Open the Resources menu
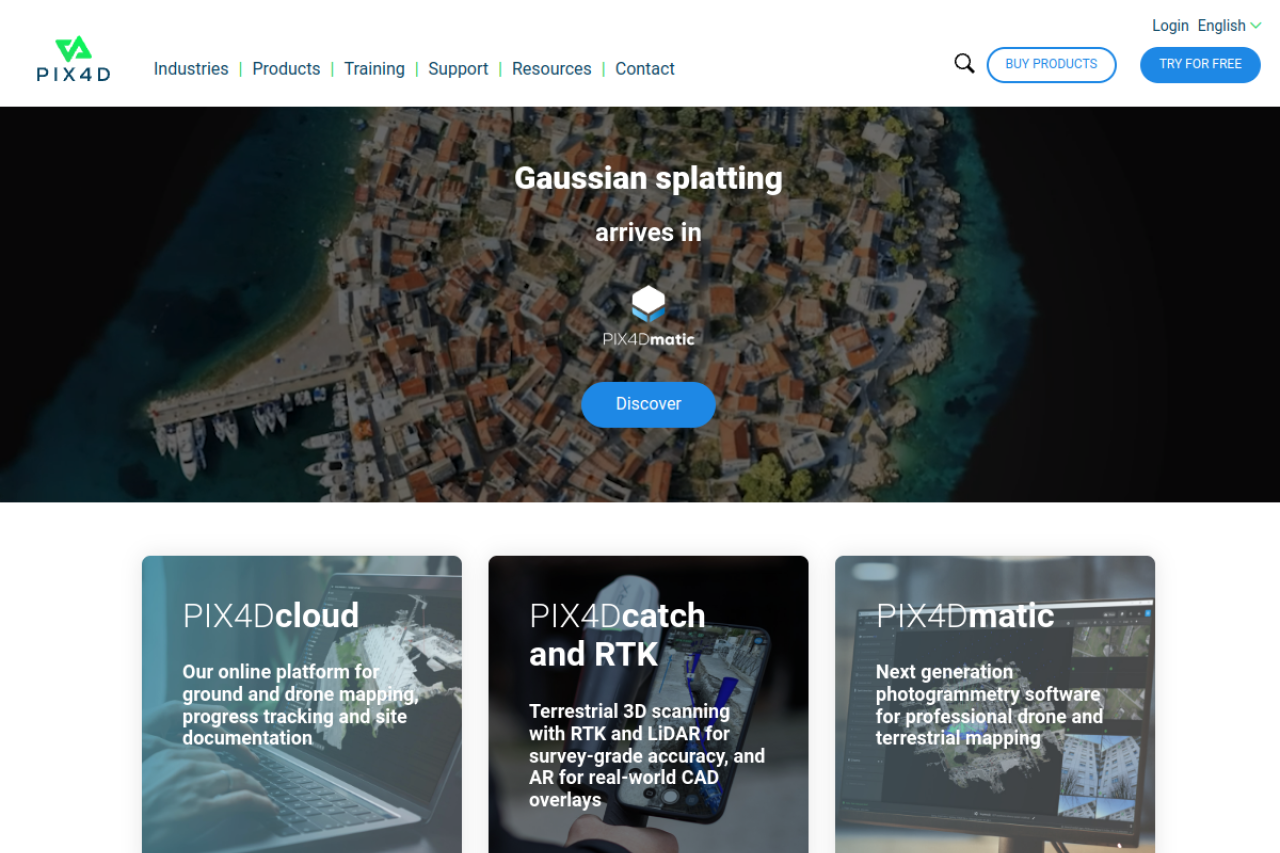 (x=552, y=69)
